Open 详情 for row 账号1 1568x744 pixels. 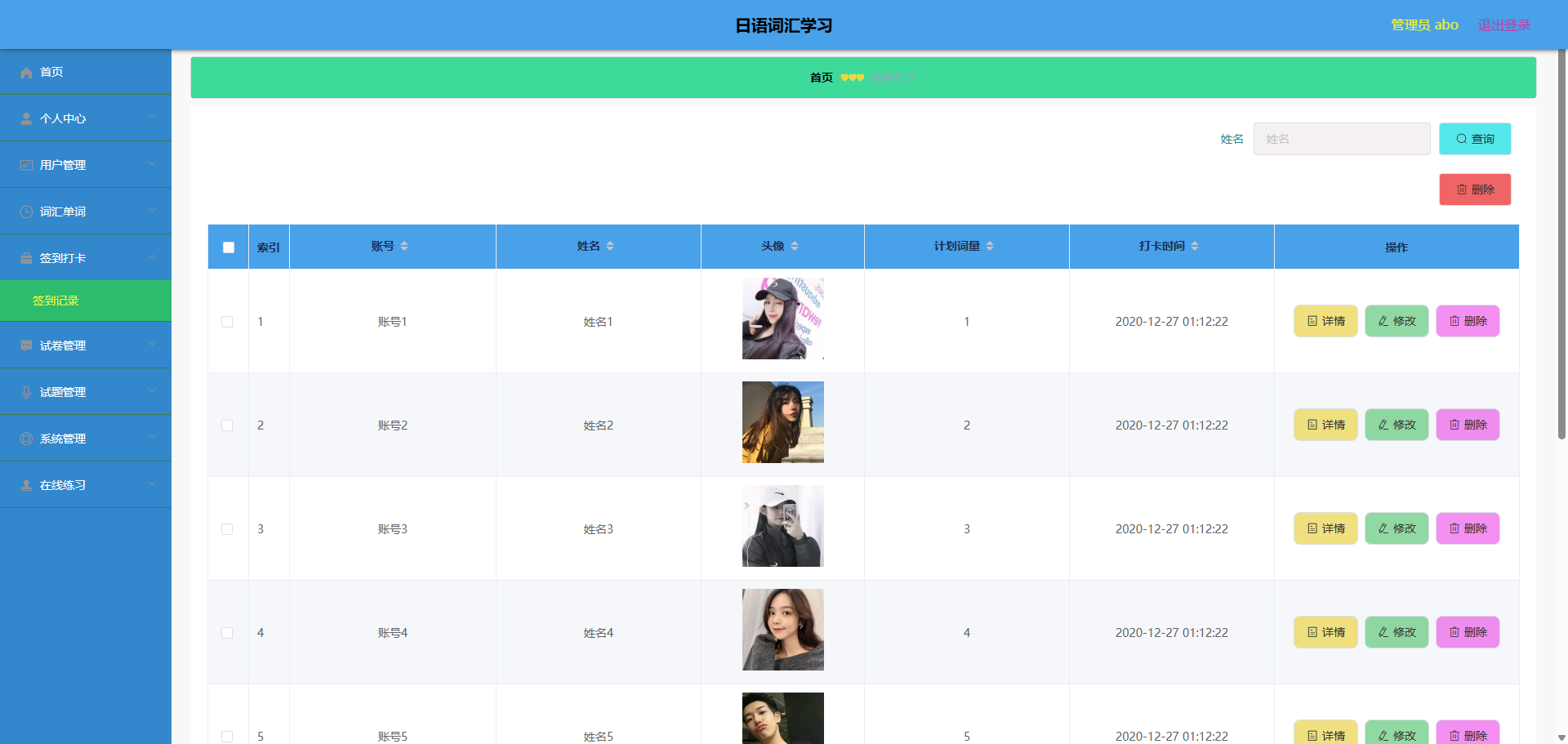pos(1325,321)
